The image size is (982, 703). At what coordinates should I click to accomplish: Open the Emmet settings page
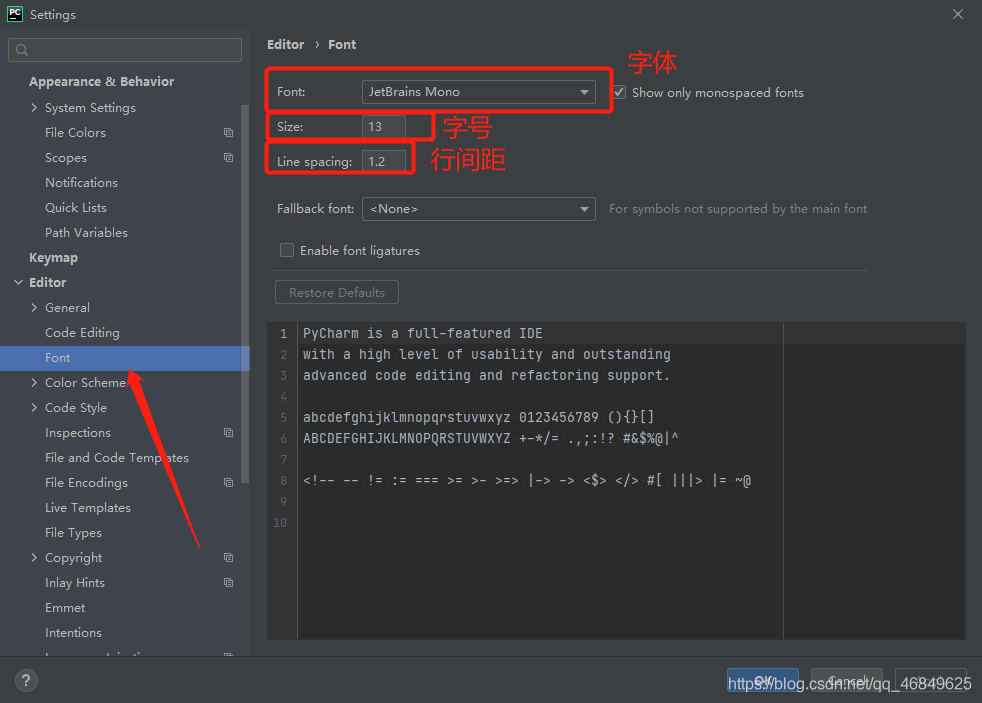[65, 608]
